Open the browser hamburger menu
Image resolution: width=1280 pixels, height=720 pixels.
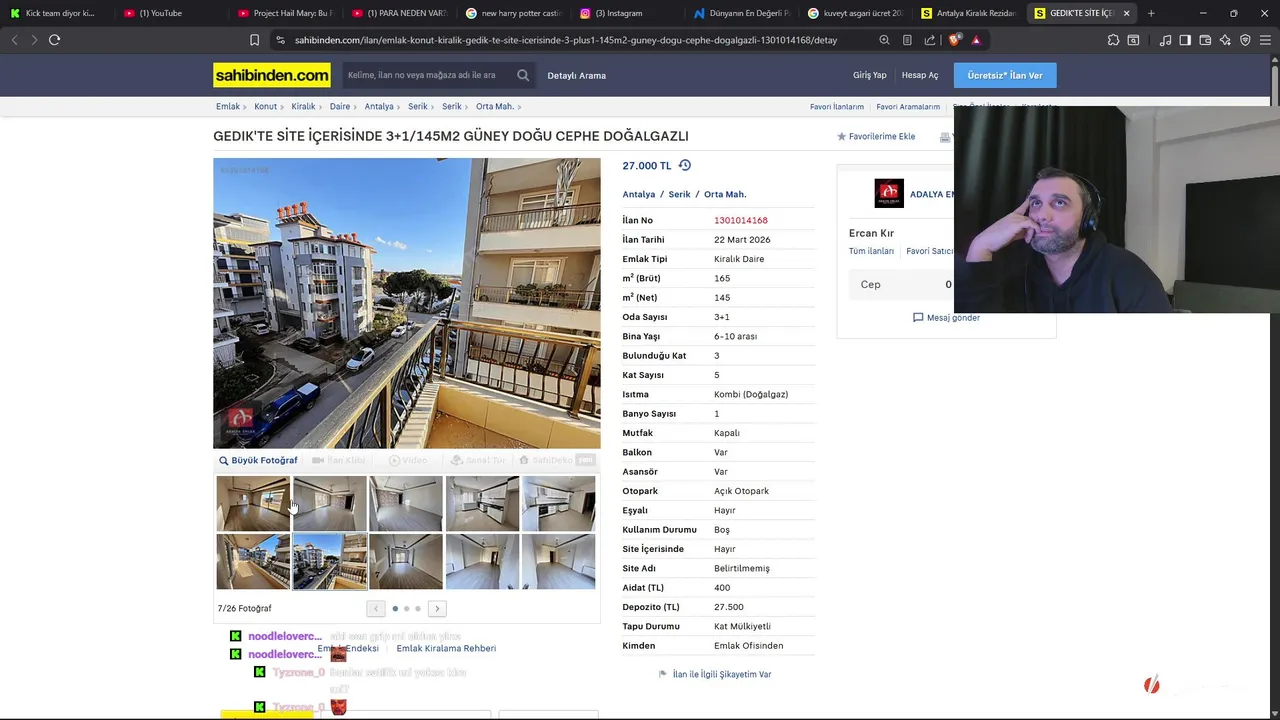(x=1265, y=40)
